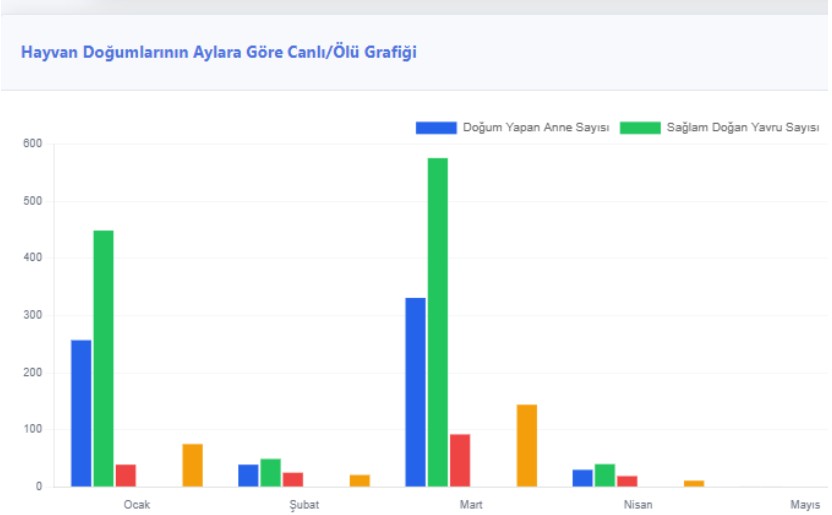Image resolution: width=832 pixels, height=515 pixels.
Task: Select the green bar for Şubat
Action: (x=271, y=473)
